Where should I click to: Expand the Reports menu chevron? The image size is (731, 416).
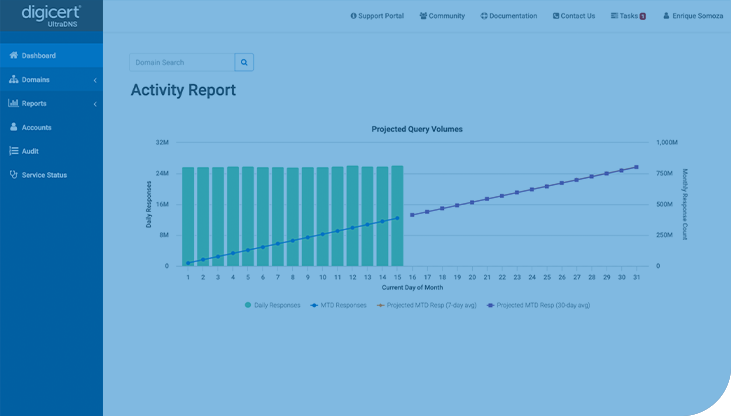[95, 104]
